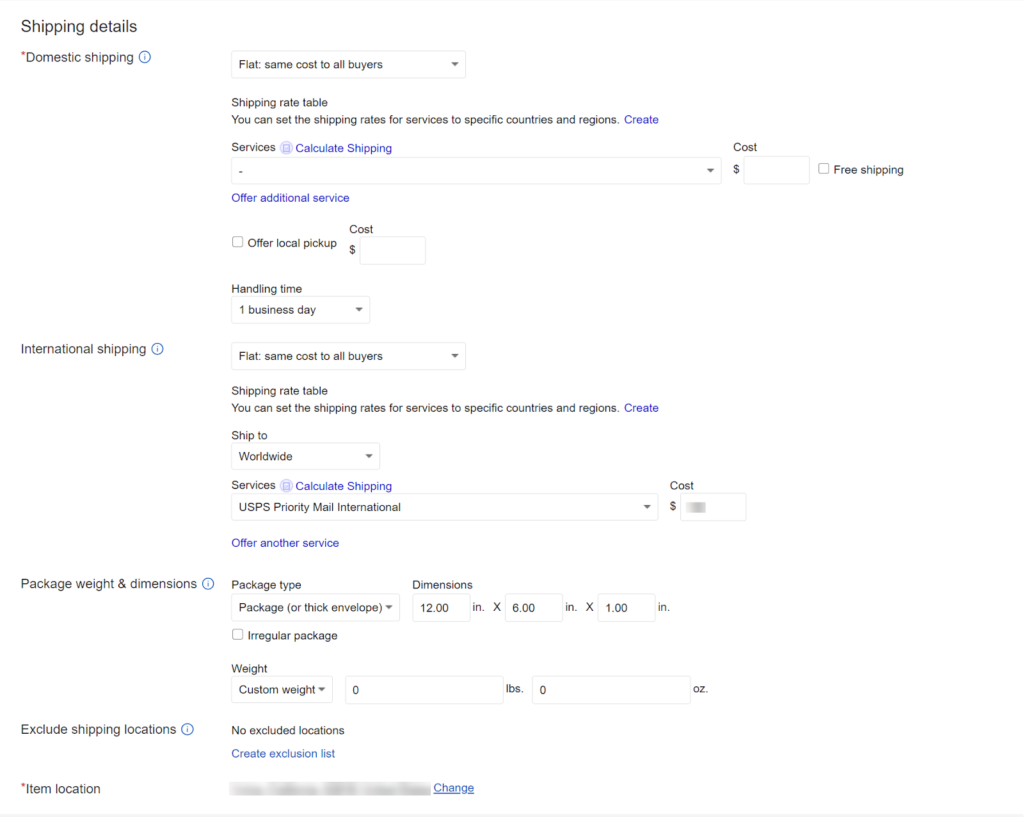Open the USPS Priority Mail International dropdown
1024x817 pixels.
[444, 507]
